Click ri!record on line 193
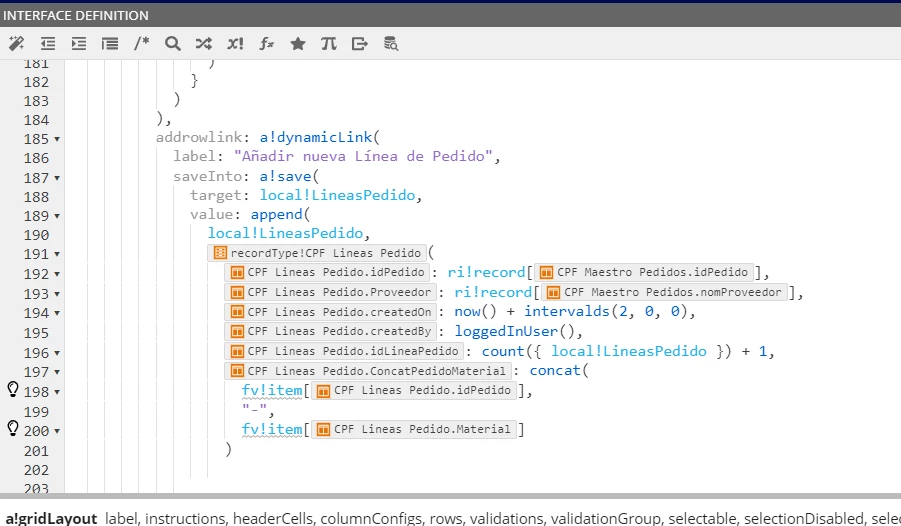 [493, 292]
